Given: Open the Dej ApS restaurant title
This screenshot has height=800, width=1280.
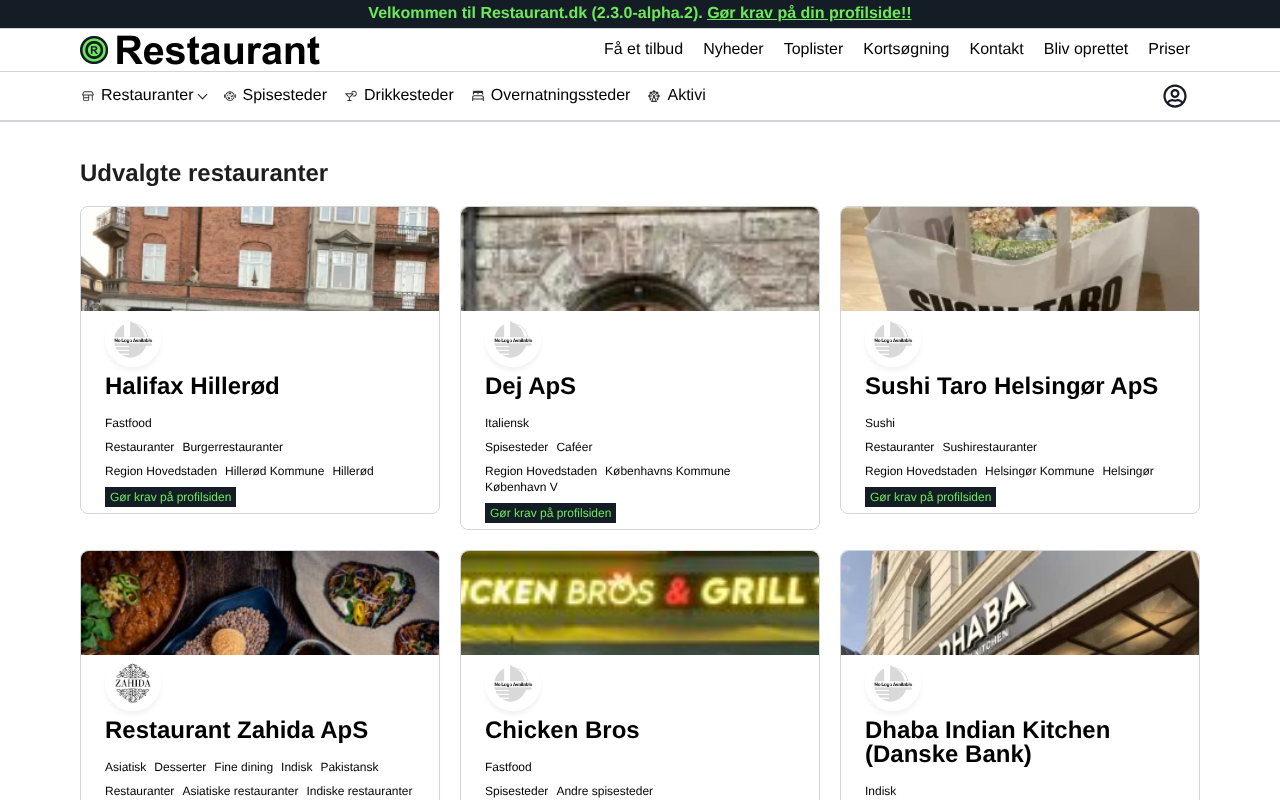Looking at the screenshot, I should click(x=530, y=386).
